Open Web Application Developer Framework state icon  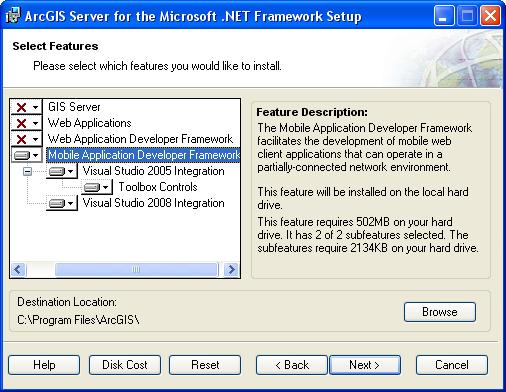click(26, 139)
